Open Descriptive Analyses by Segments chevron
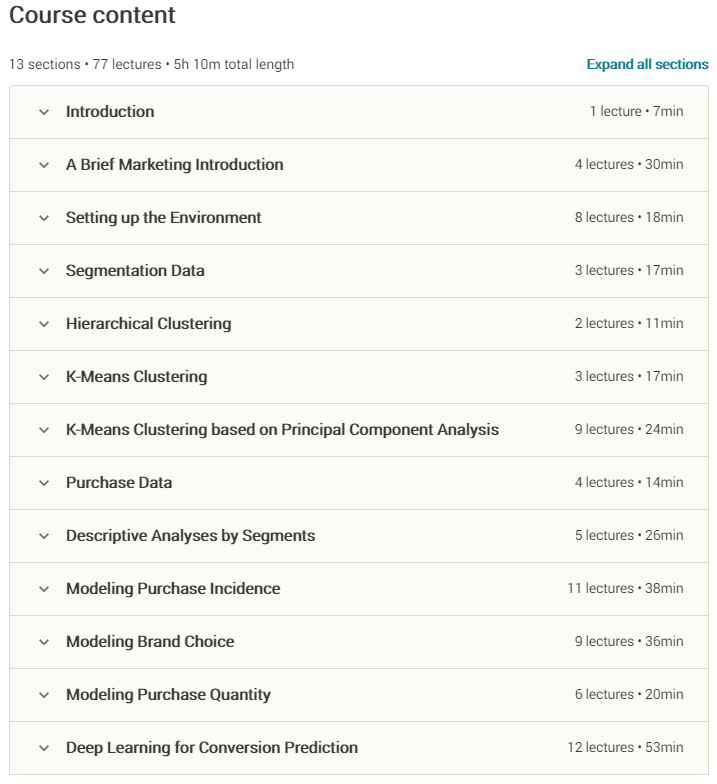The width and height of the screenshot is (717, 784). (44, 536)
